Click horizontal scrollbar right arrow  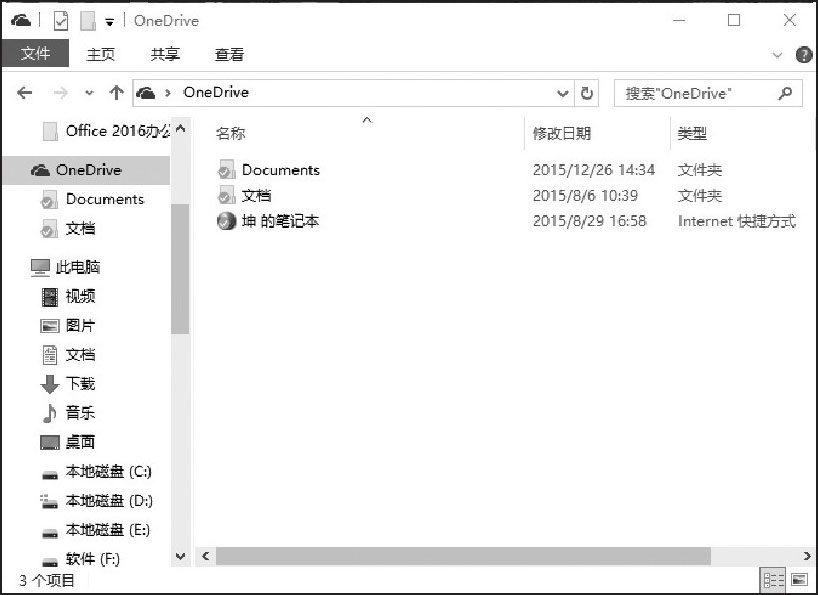tap(807, 556)
